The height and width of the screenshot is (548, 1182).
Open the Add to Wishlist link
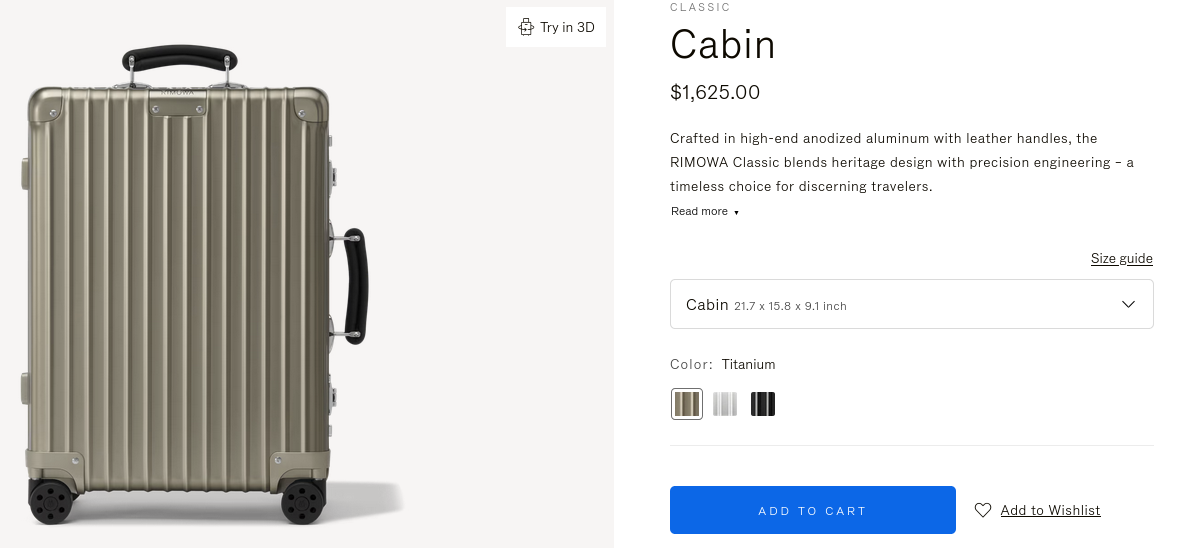tap(1050, 510)
